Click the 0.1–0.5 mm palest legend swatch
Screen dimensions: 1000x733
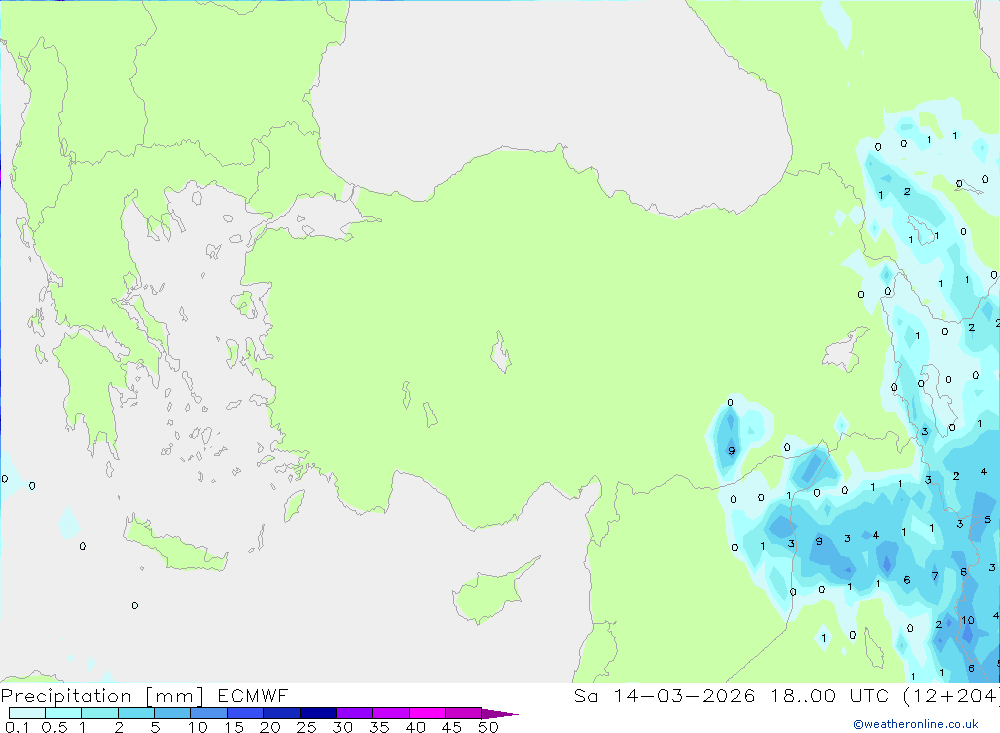click(x=27, y=713)
